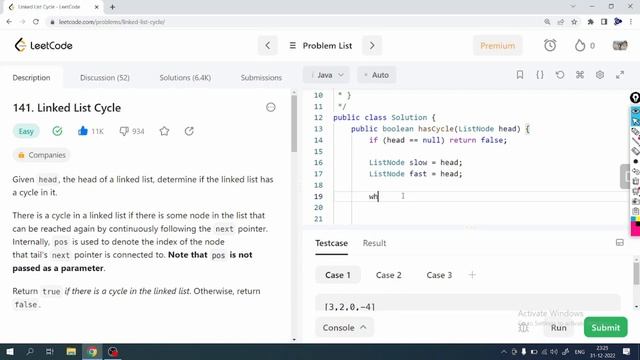Click the debug bug icon
This screenshot has height=360, width=640.
coord(524,328)
